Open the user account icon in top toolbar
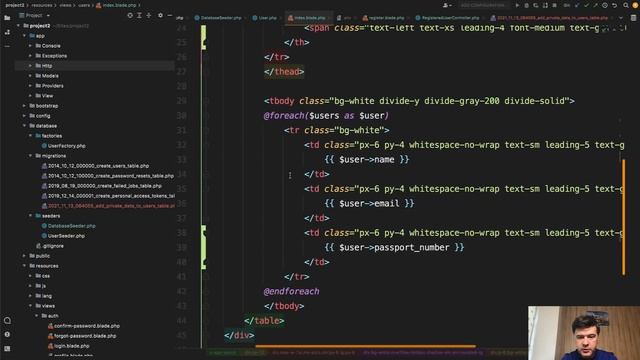The image size is (640, 360). pos(447,5)
